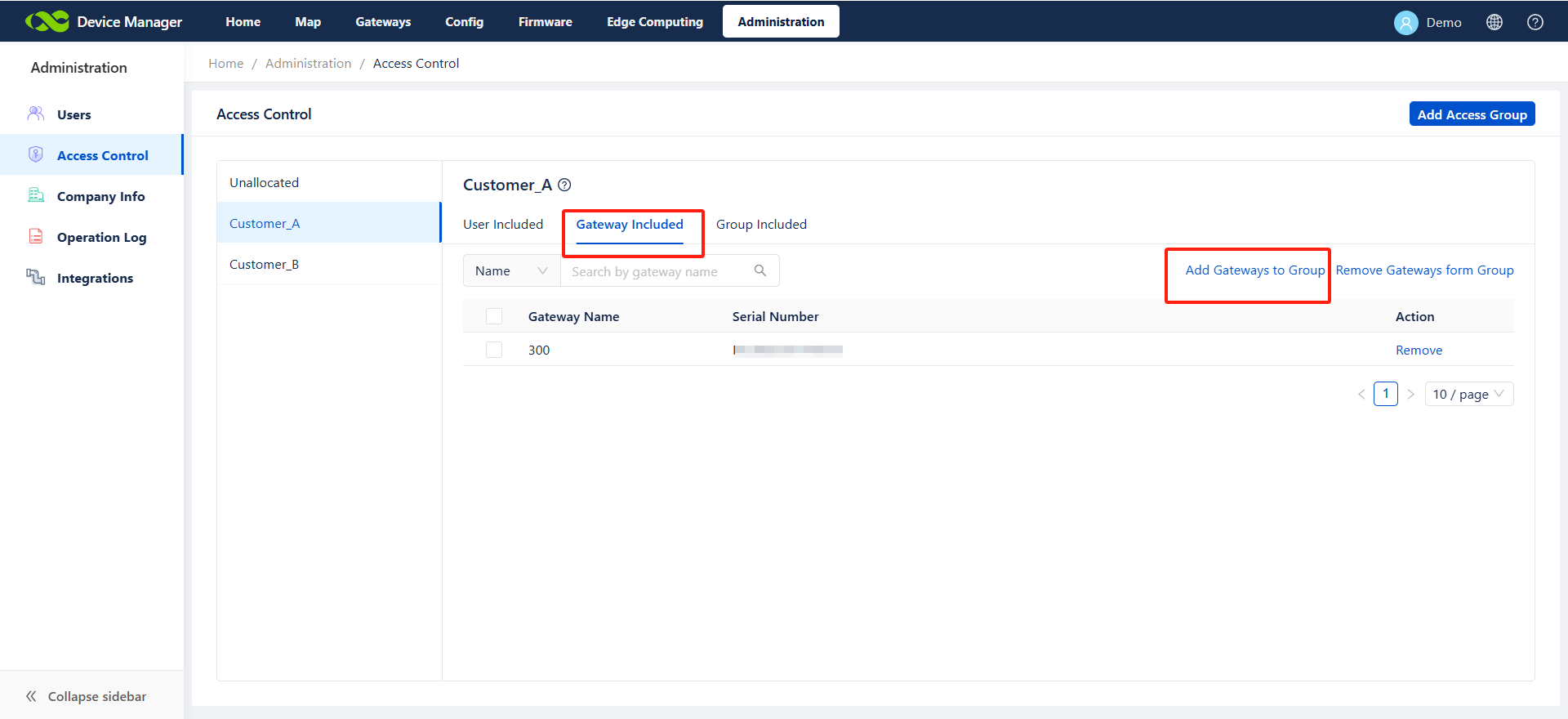Select all gateways with header checkbox
This screenshot has height=719, width=1568.
494,316
